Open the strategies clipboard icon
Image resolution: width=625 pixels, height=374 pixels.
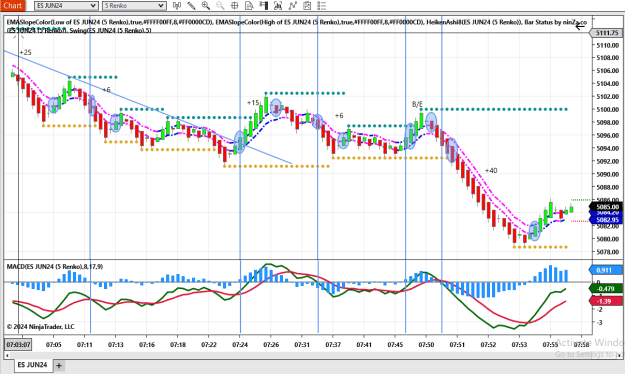(x=307, y=6)
